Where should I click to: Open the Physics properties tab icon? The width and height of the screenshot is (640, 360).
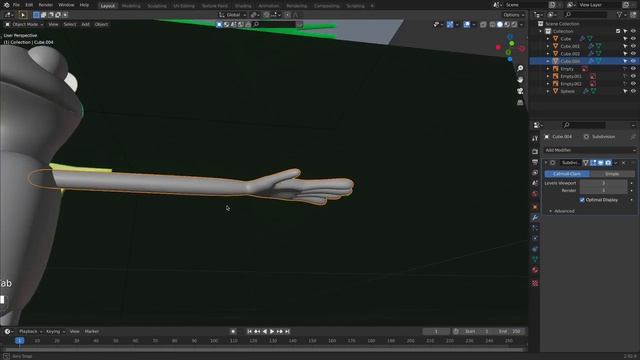tap(535, 238)
